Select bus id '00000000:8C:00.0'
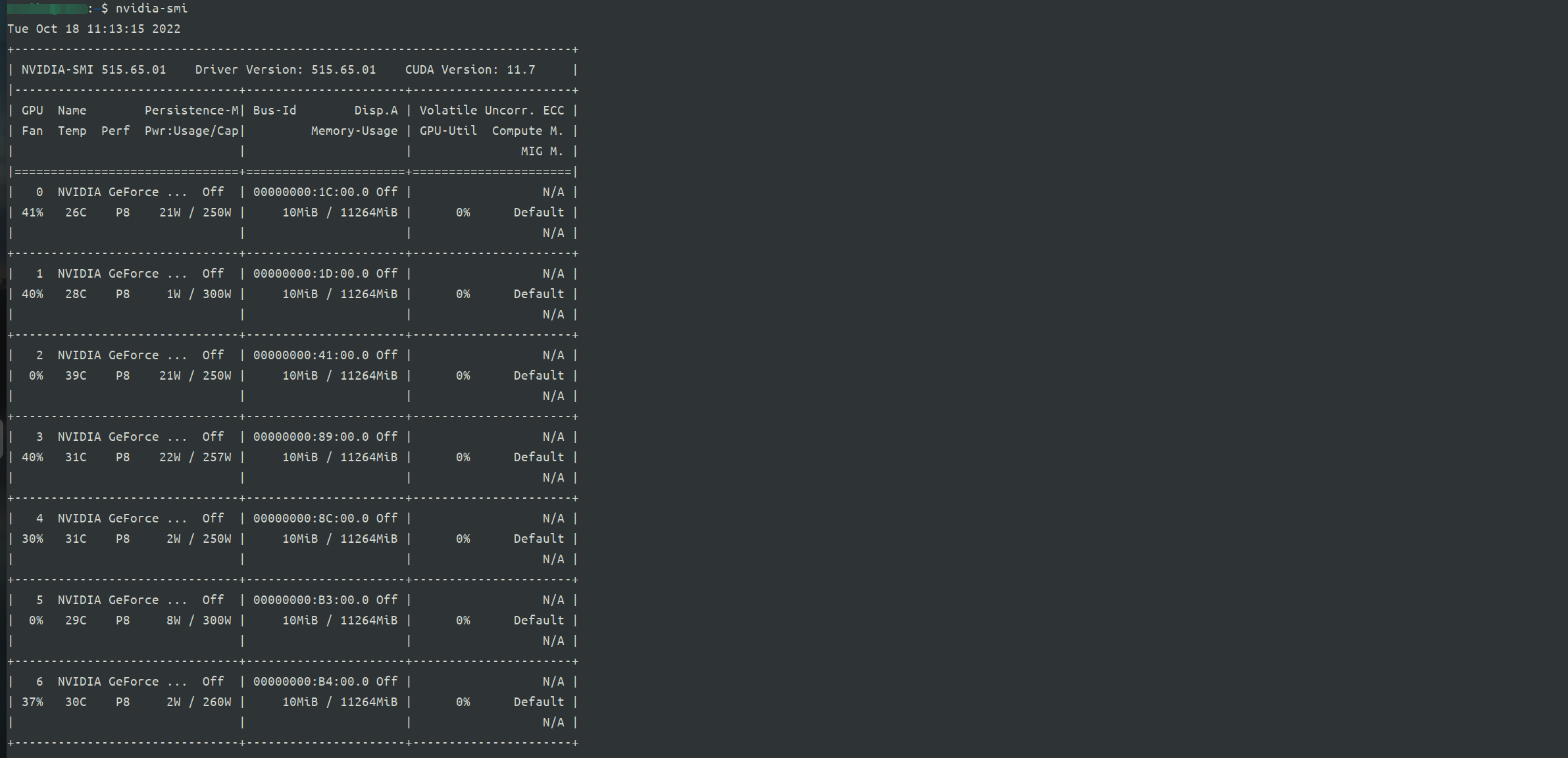 tap(311, 518)
